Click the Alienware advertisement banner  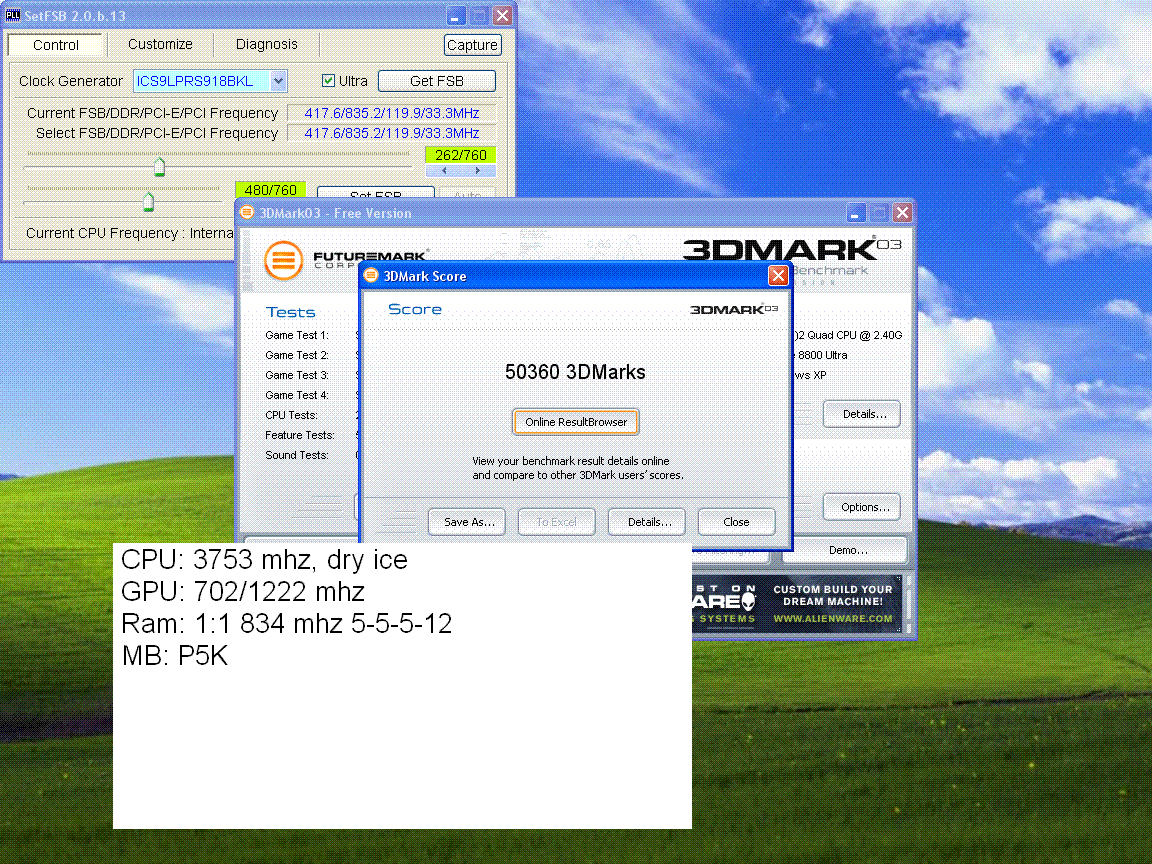(x=796, y=604)
